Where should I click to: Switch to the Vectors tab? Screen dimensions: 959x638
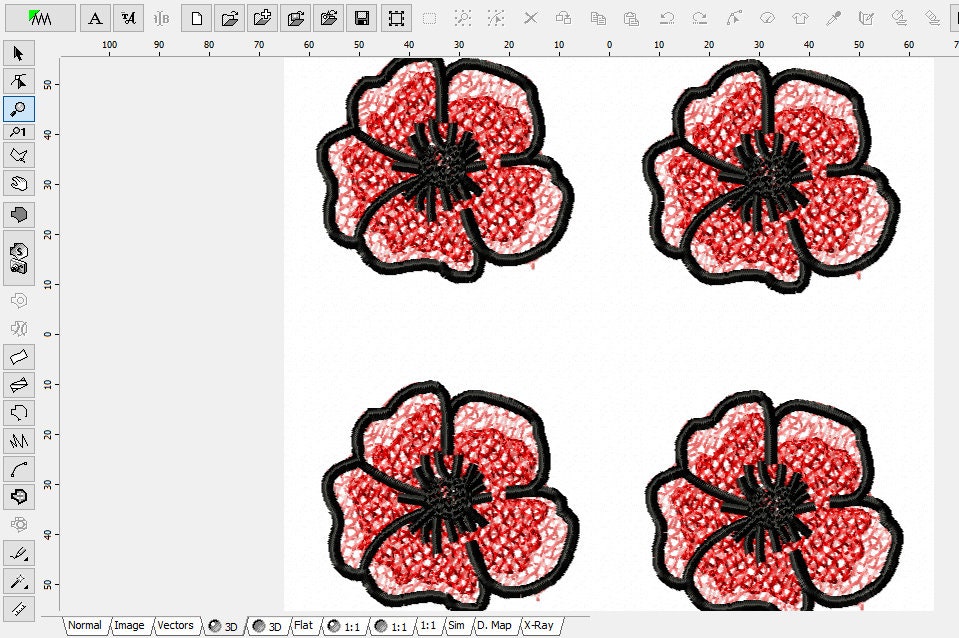point(175,626)
